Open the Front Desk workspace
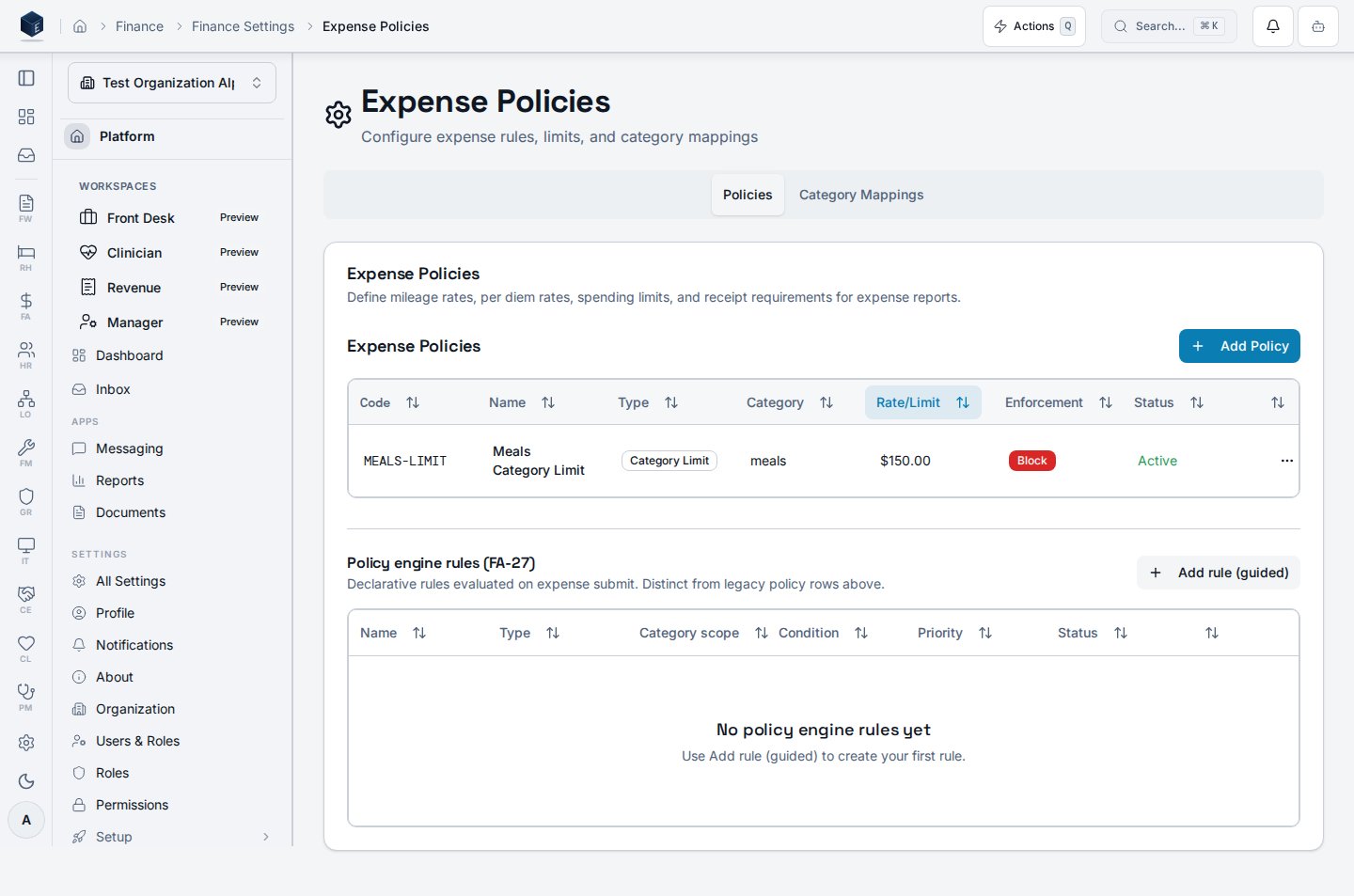The width and height of the screenshot is (1354, 896). click(172, 218)
